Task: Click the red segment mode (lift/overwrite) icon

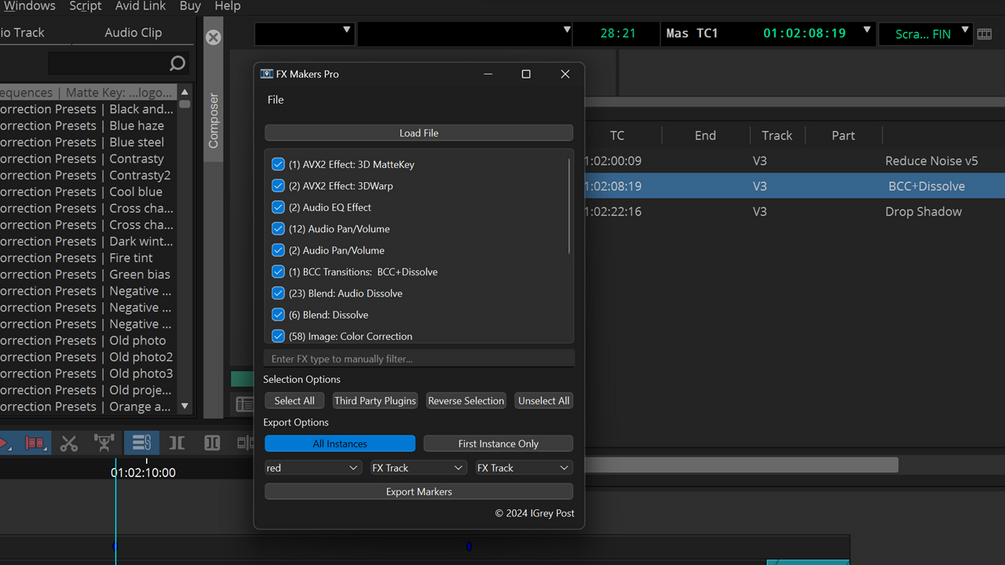Action: pyautogui.click(x=35, y=443)
